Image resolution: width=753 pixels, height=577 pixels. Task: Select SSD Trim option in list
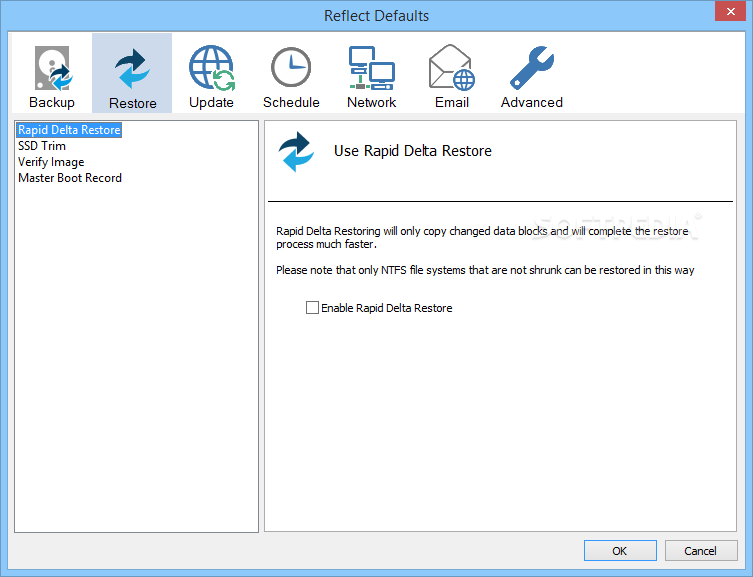pos(42,146)
